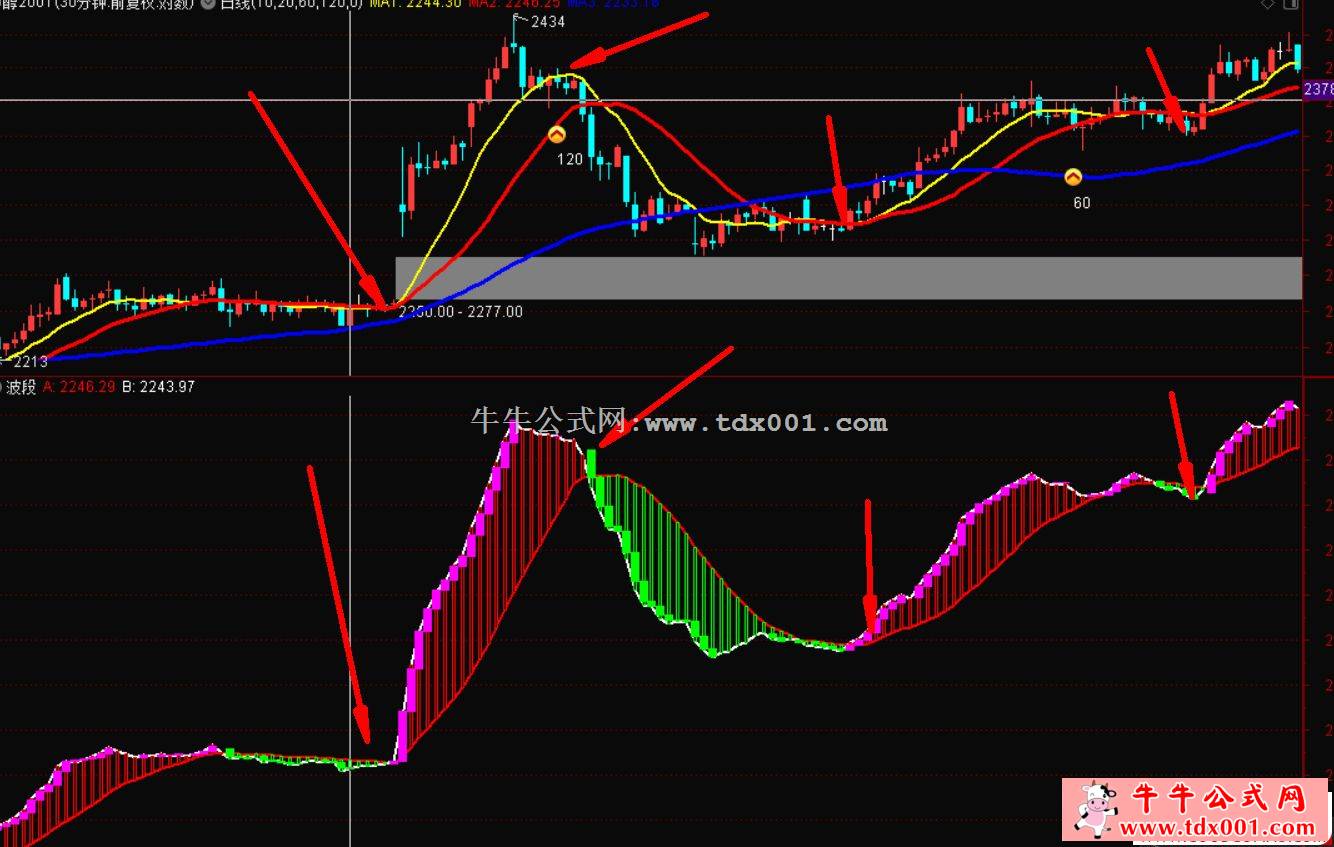Screen dimensions: 1334x847
Task: Select the 波段 indicator name
Action: coord(21,388)
